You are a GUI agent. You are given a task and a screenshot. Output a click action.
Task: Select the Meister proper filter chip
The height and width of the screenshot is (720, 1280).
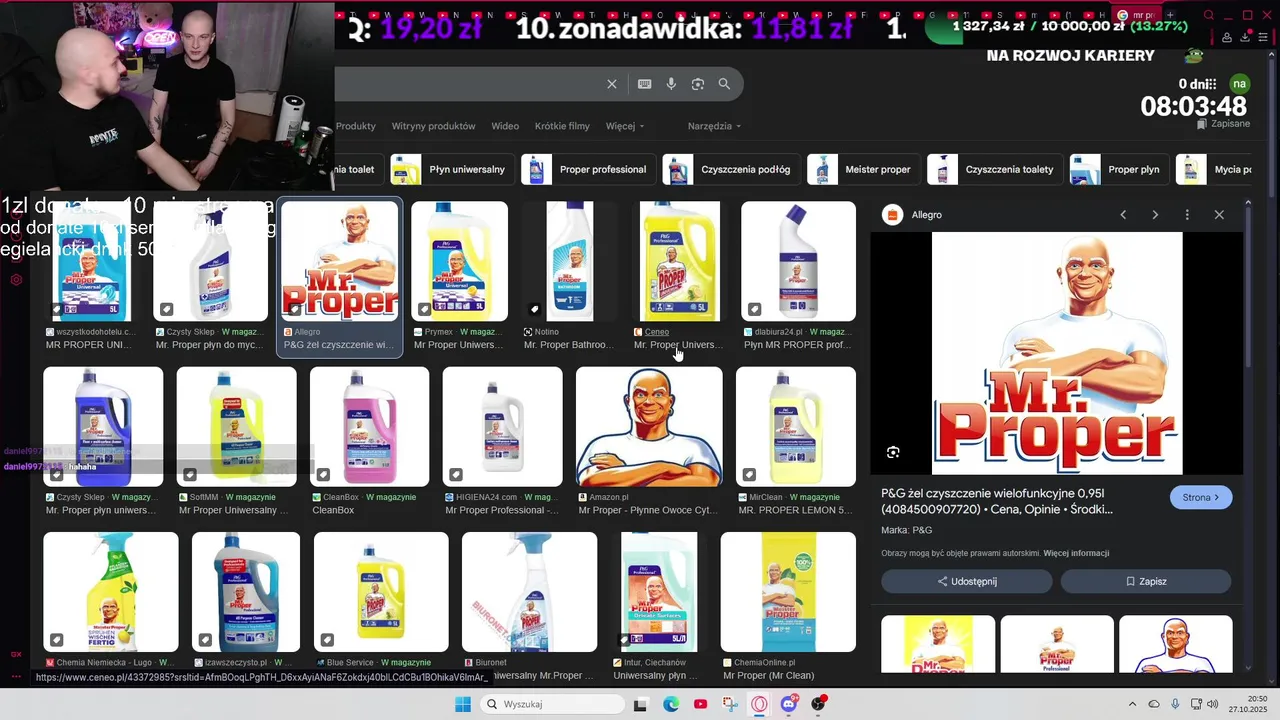click(x=863, y=169)
